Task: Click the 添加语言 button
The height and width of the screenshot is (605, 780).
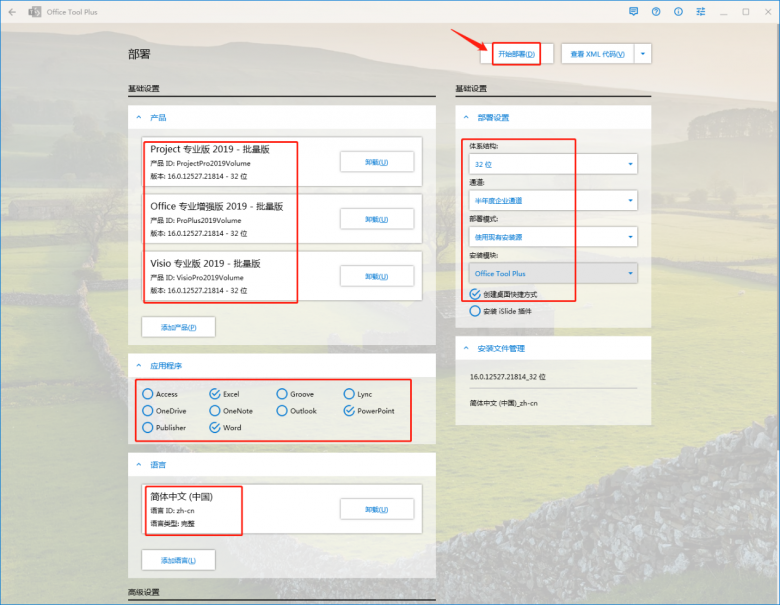Action: (178, 560)
